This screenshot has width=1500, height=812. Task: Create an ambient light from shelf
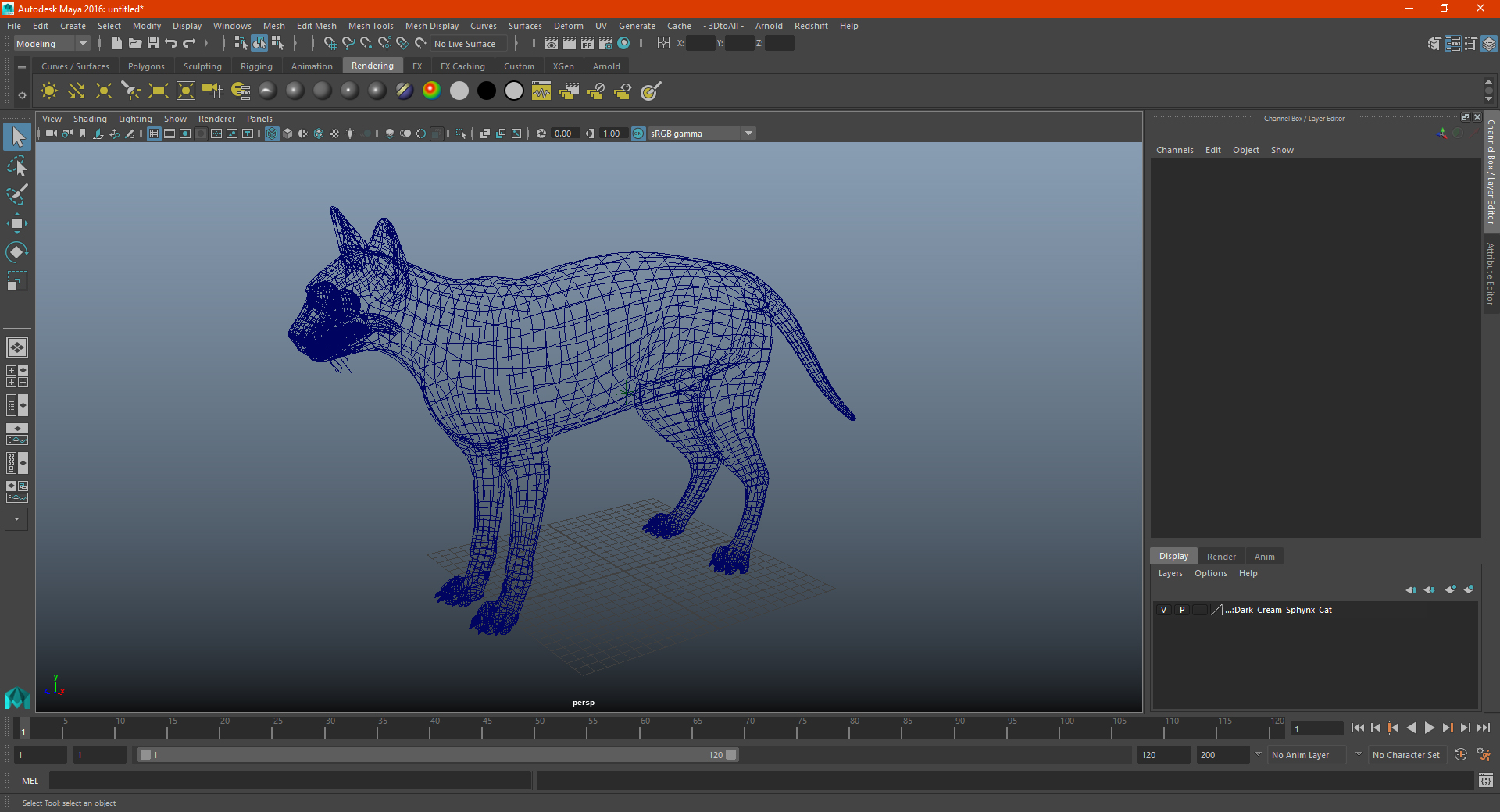pyautogui.click(x=49, y=91)
